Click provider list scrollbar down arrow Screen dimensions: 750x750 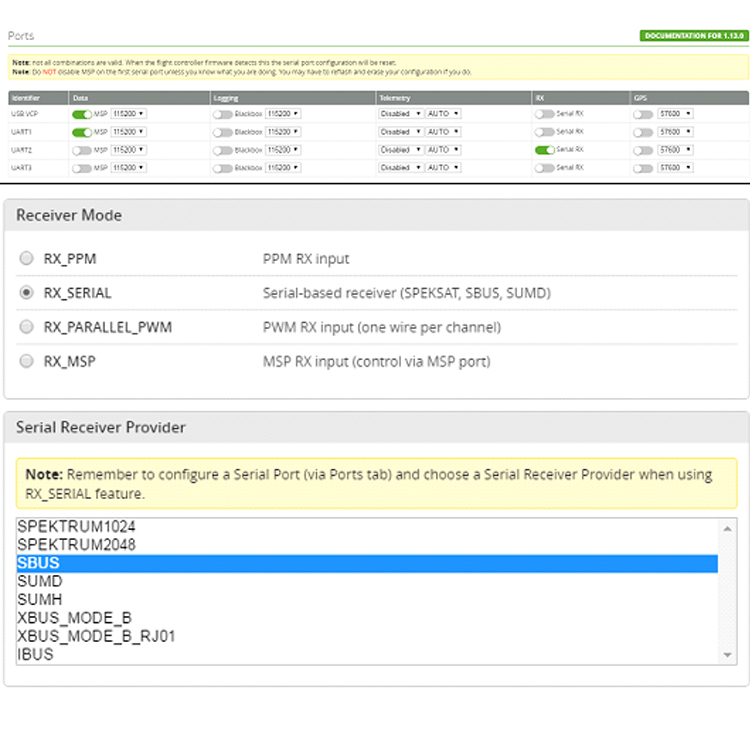point(728,655)
